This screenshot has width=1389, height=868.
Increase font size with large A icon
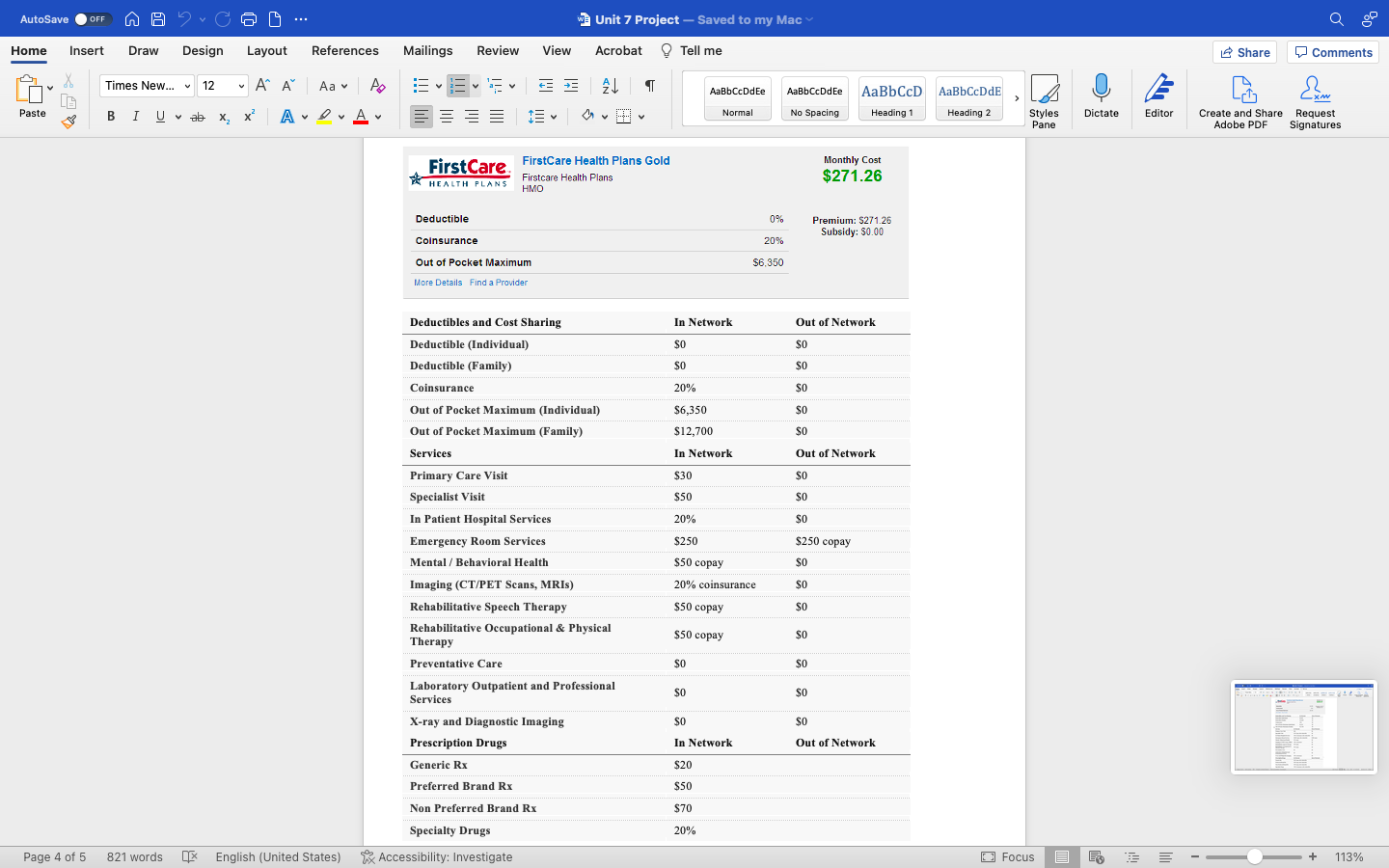[262, 86]
